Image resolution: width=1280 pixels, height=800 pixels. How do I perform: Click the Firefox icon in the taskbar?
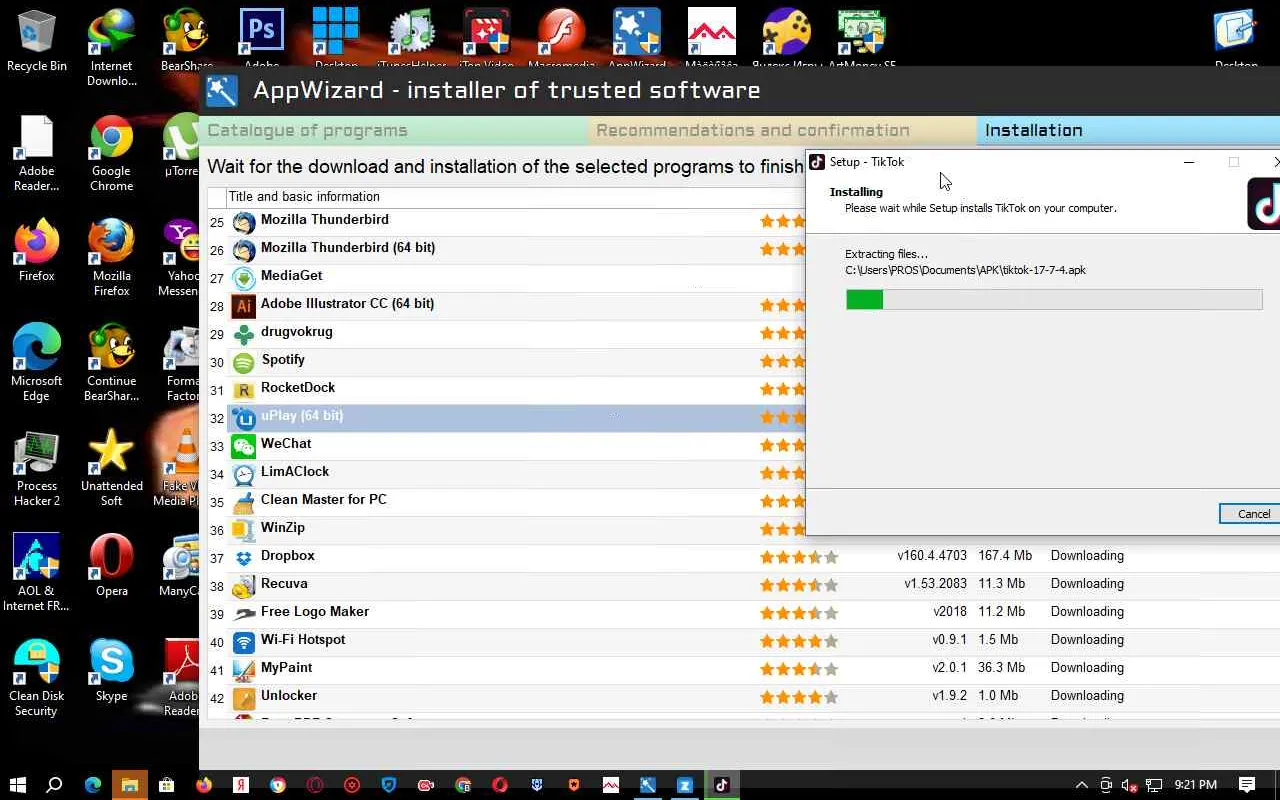tap(204, 785)
